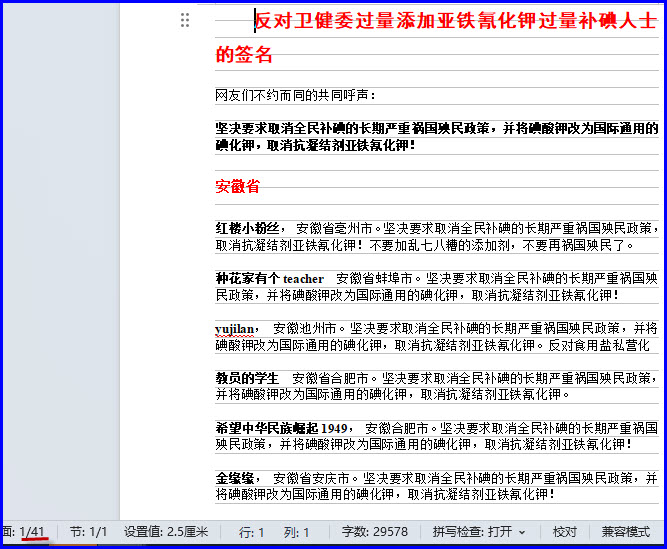Click the 列: 1 column indicator
The height and width of the screenshot is (549, 667).
(297, 532)
